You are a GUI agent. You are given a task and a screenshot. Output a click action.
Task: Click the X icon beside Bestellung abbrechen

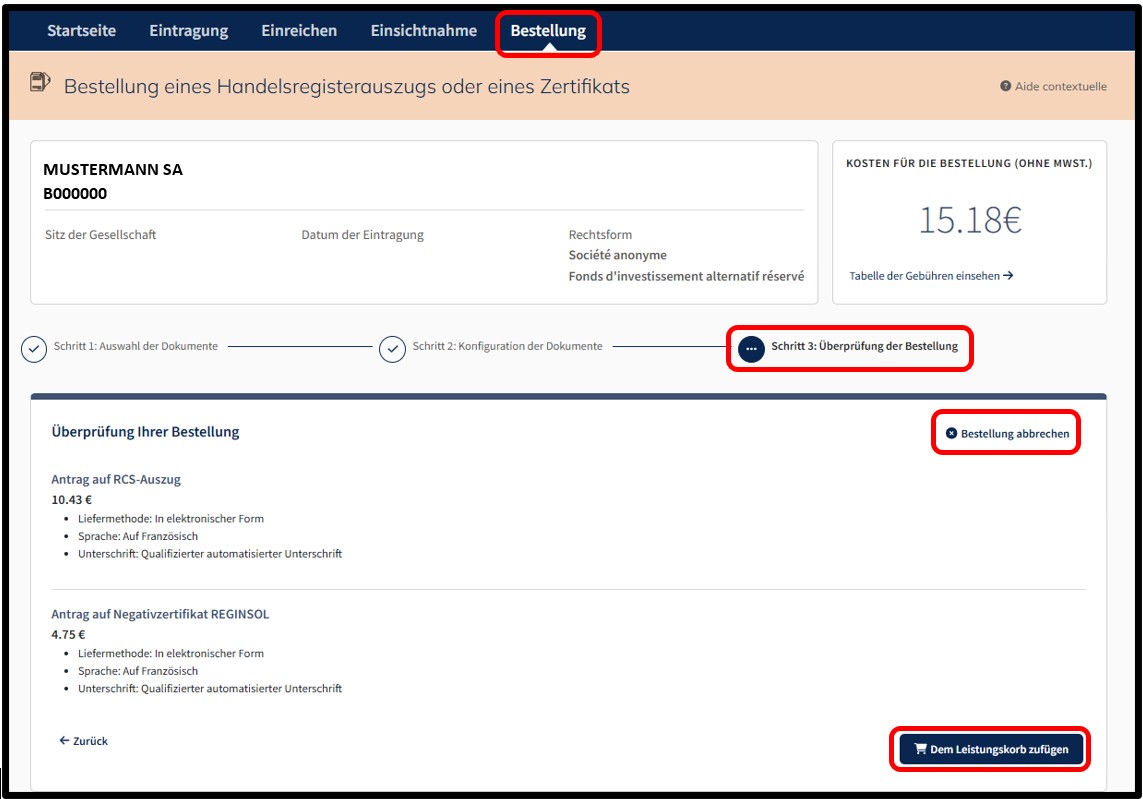[951, 433]
